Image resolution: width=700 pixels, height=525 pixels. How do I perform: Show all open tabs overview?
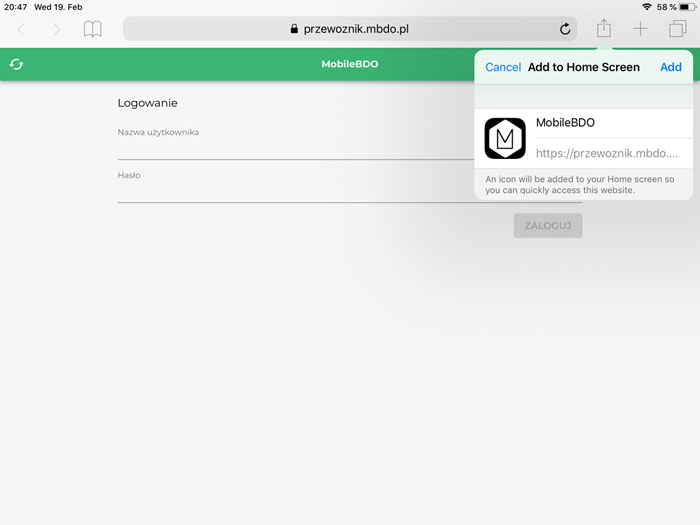tap(677, 29)
